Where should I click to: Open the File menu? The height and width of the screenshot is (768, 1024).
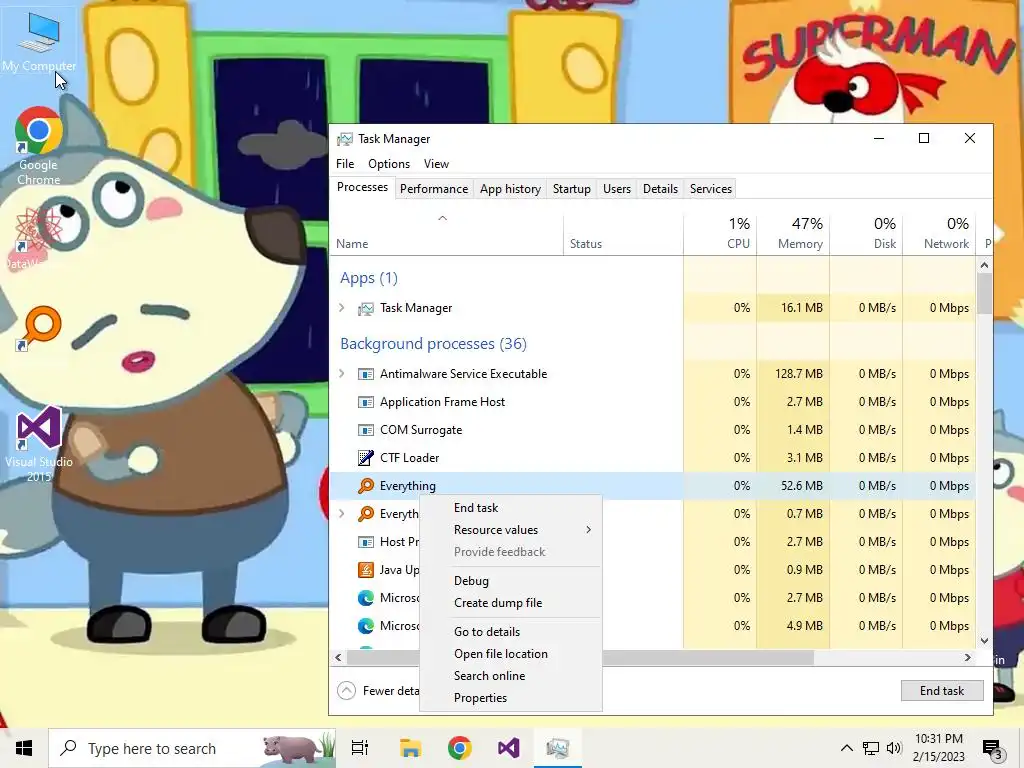point(345,164)
